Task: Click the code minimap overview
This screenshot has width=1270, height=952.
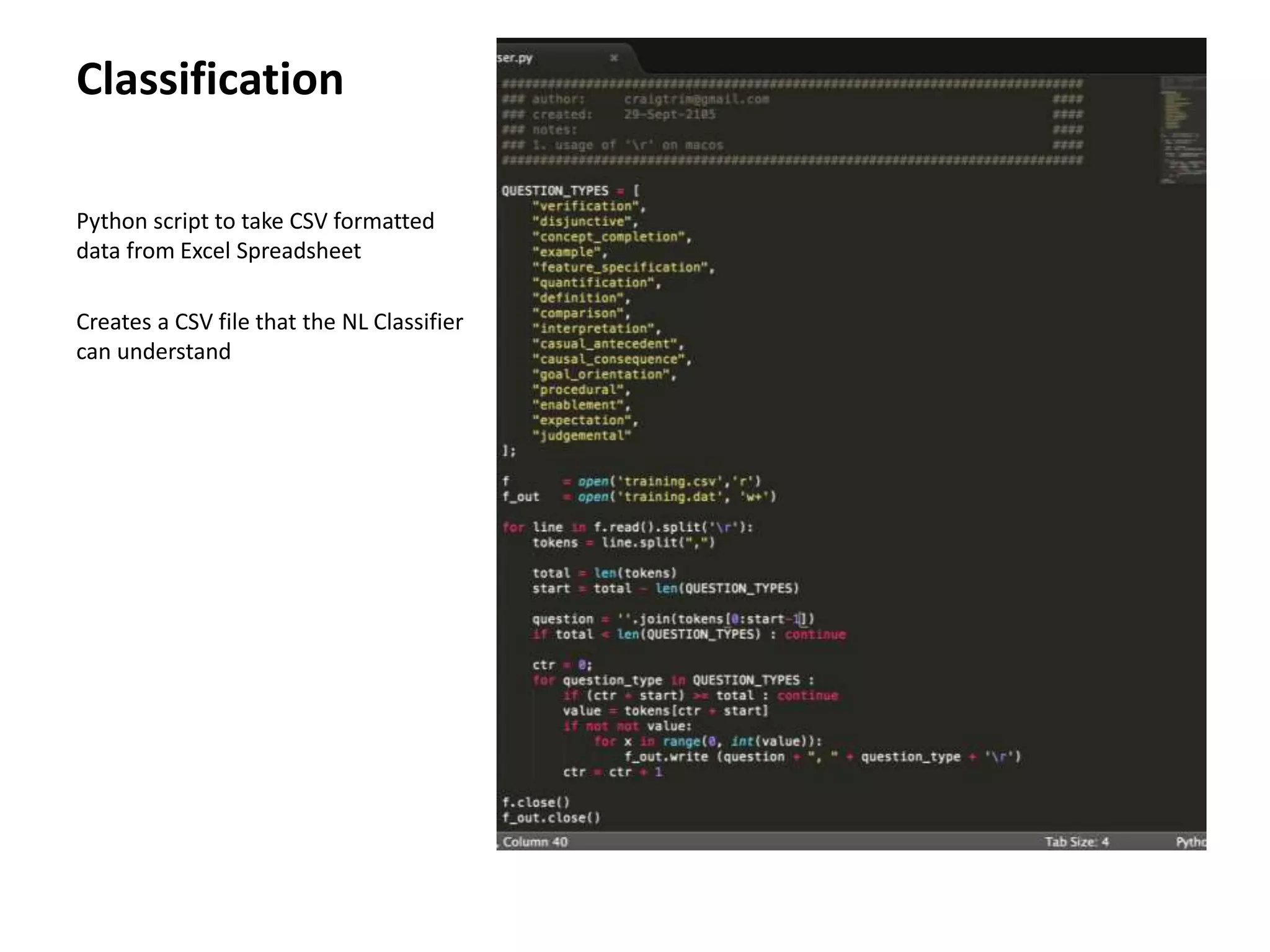Action: (x=1183, y=130)
